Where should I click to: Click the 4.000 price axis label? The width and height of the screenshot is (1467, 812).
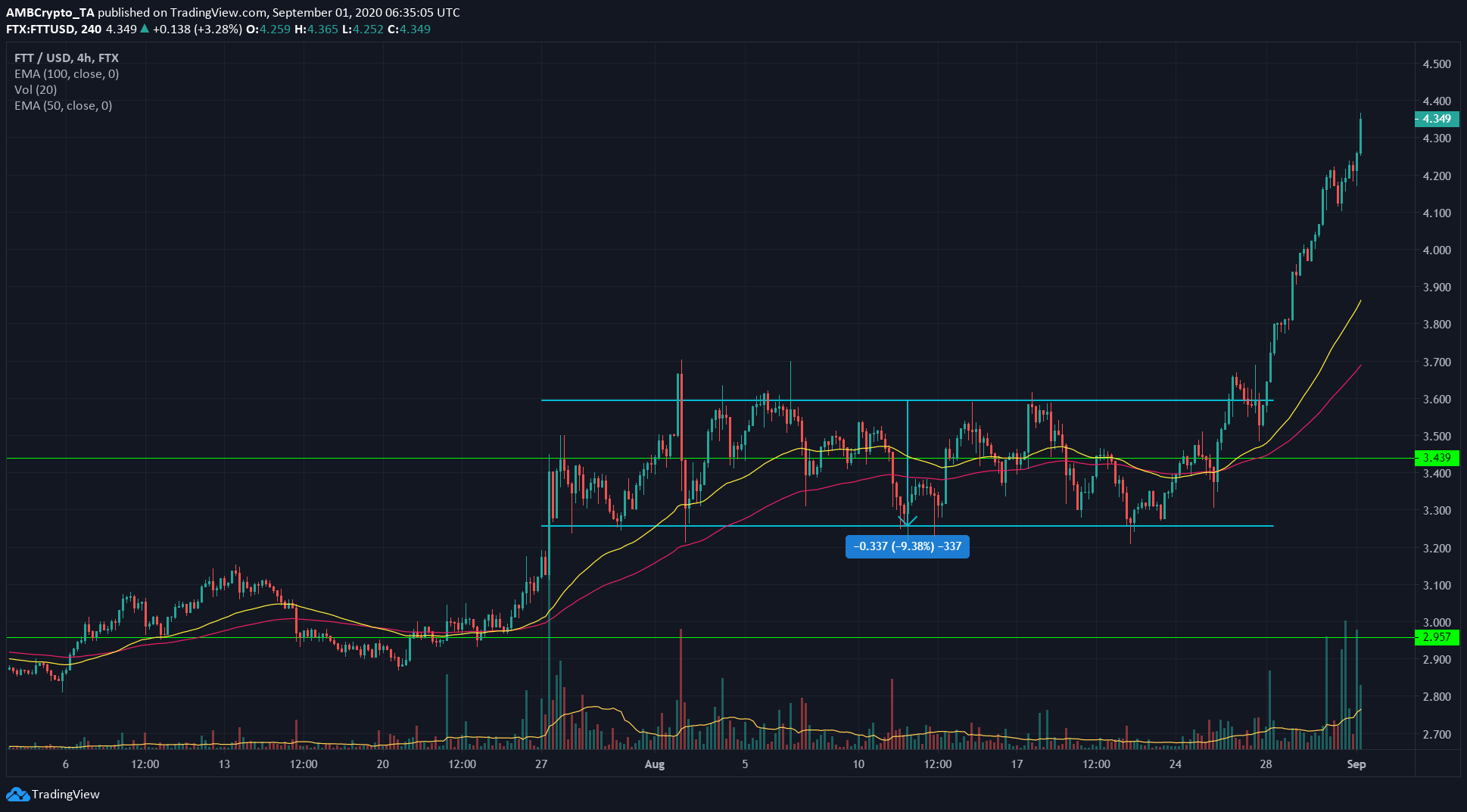click(x=1437, y=250)
